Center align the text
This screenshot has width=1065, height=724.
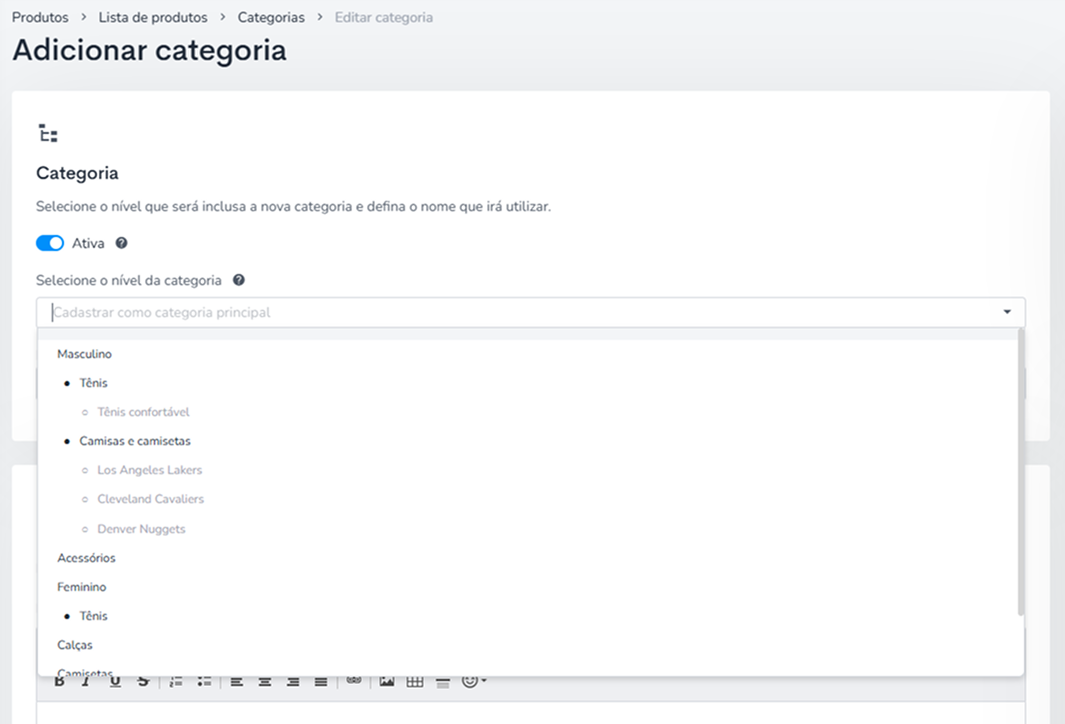click(x=265, y=682)
